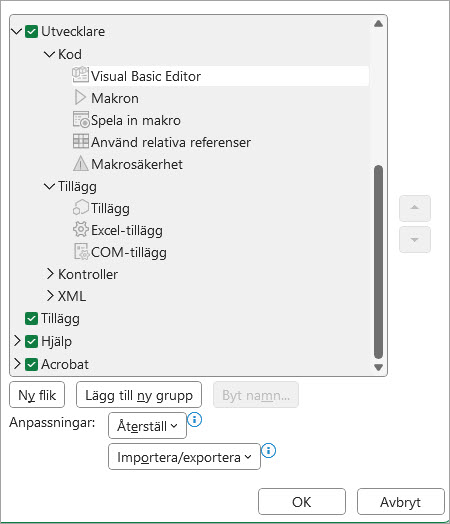Uncheck the Utvecklare tab checkbox

[x=31, y=32]
